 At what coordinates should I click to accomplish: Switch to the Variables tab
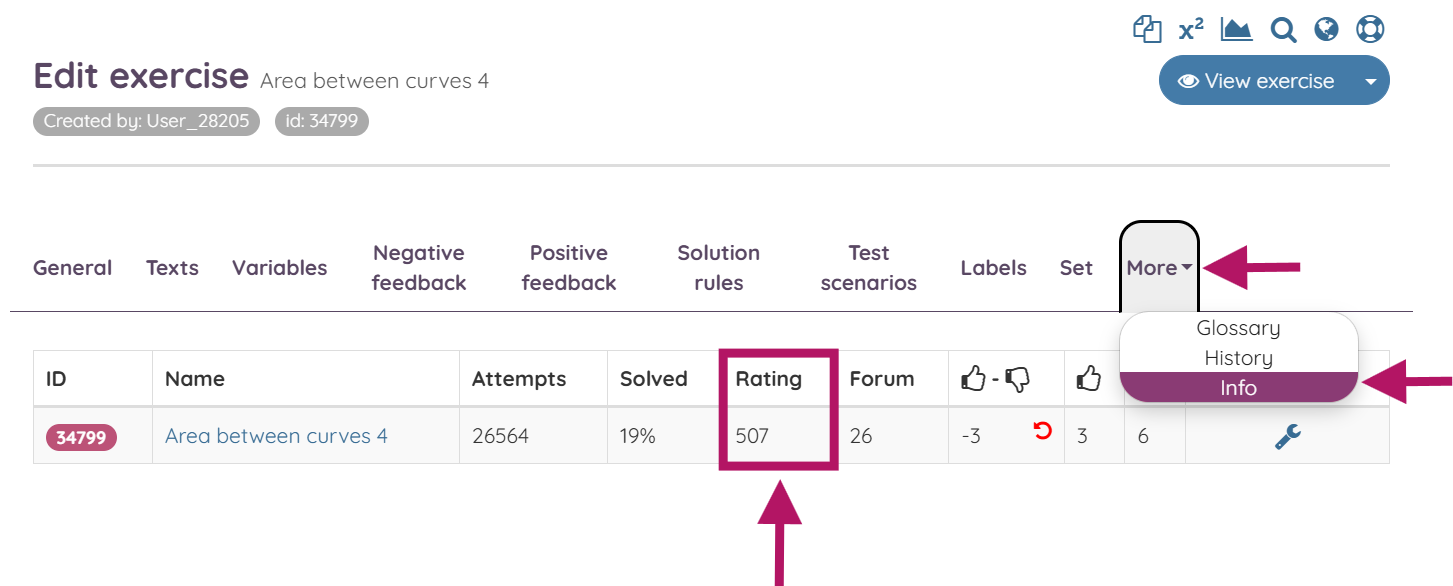[x=279, y=267]
